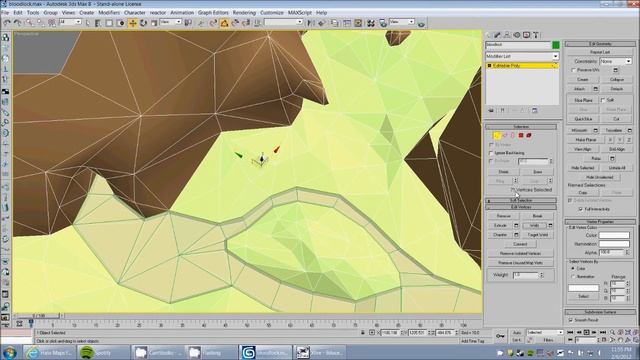Click Remove Isolated Vertices button

[x=520, y=253]
